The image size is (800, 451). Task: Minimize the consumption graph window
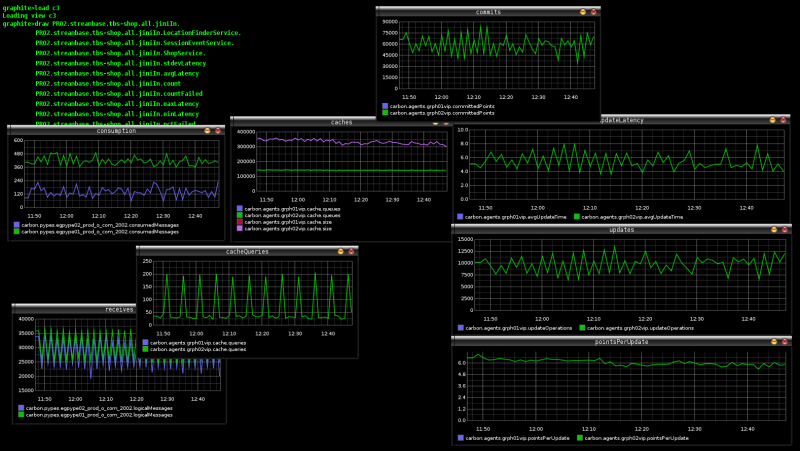coord(209,131)
